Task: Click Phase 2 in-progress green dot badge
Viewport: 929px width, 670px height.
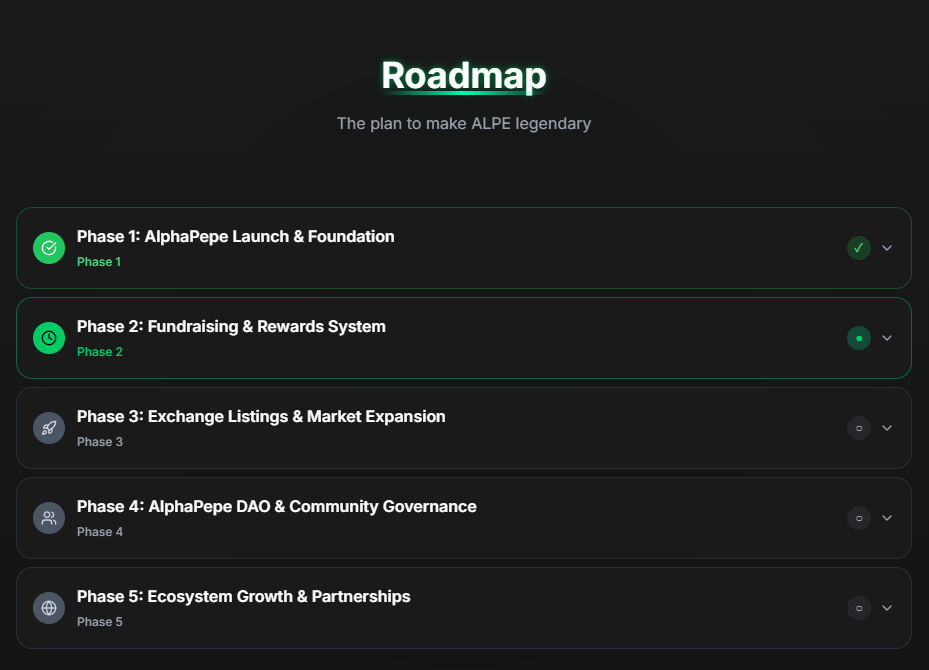Action: [x=858, y=338]
